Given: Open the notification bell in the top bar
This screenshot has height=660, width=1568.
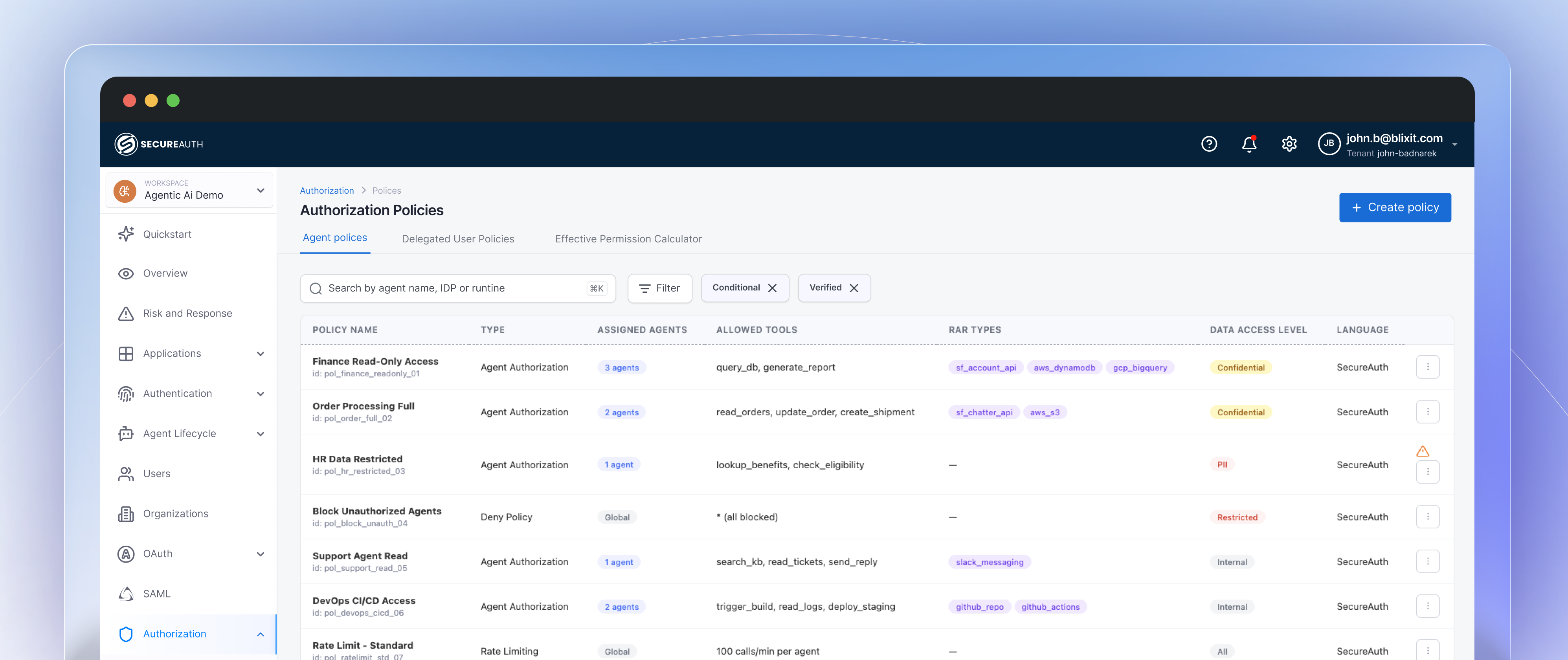Looking at the screenshot, I should (1249, 144).
